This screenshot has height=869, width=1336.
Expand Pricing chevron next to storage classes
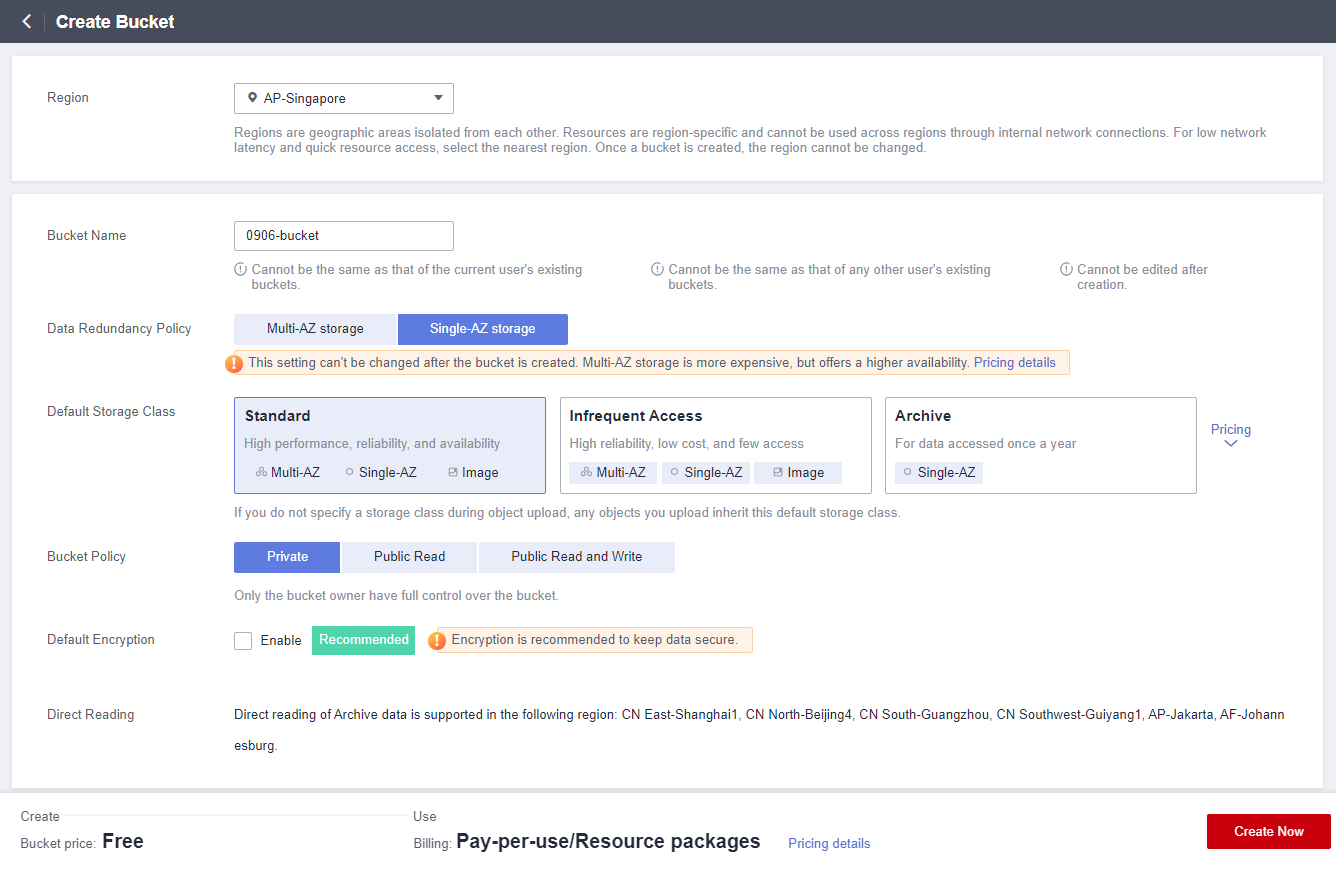coord(1230,443)
